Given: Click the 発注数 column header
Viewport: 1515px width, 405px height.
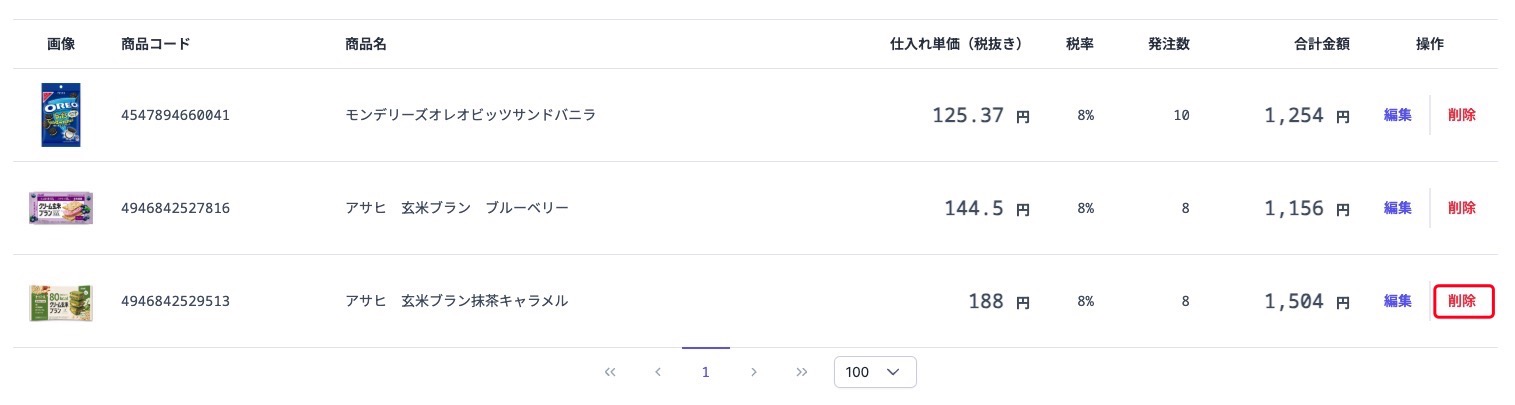Looking at the screenshot, I should 1169,44.
